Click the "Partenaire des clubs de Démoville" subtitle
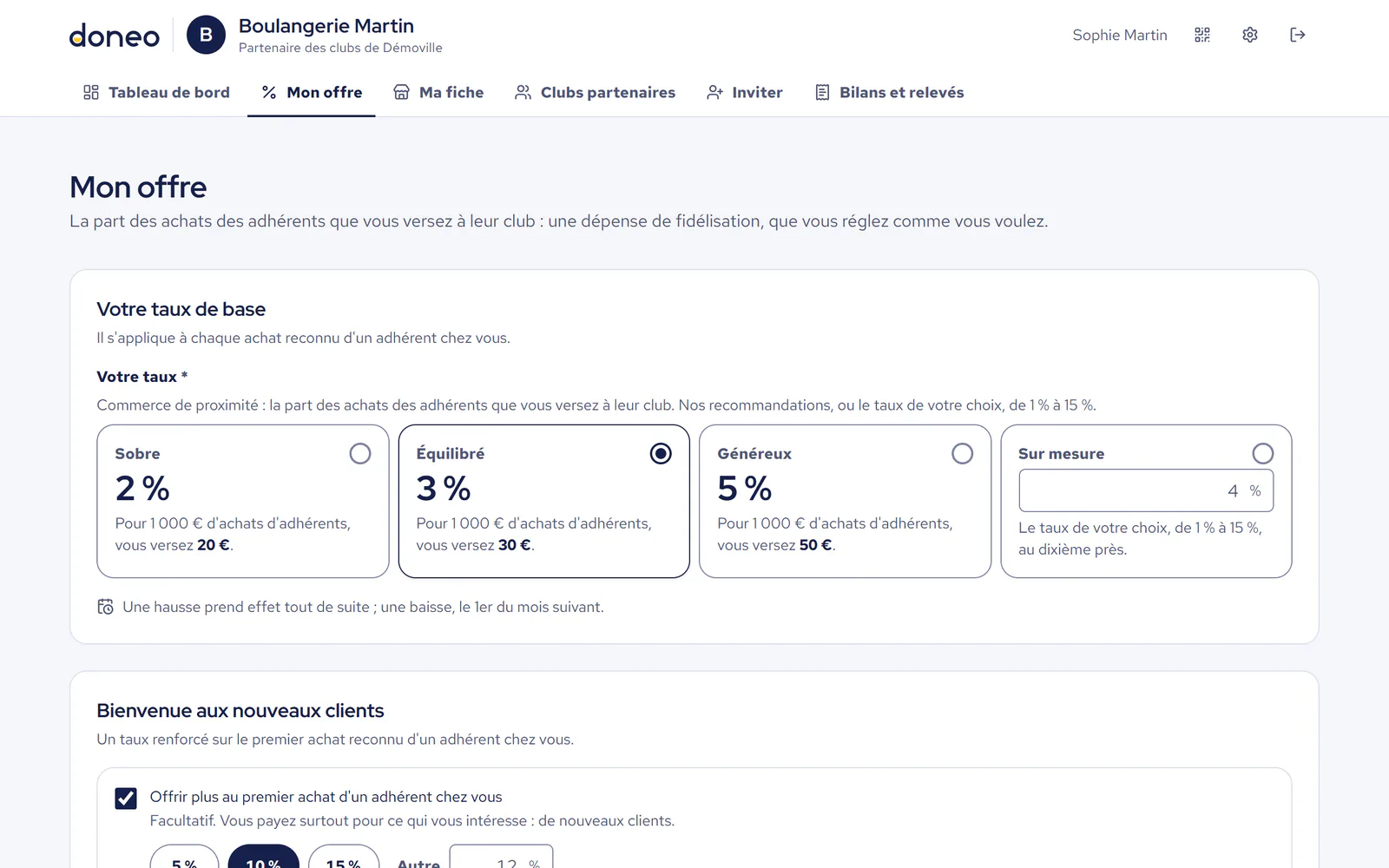 point(340,48)
